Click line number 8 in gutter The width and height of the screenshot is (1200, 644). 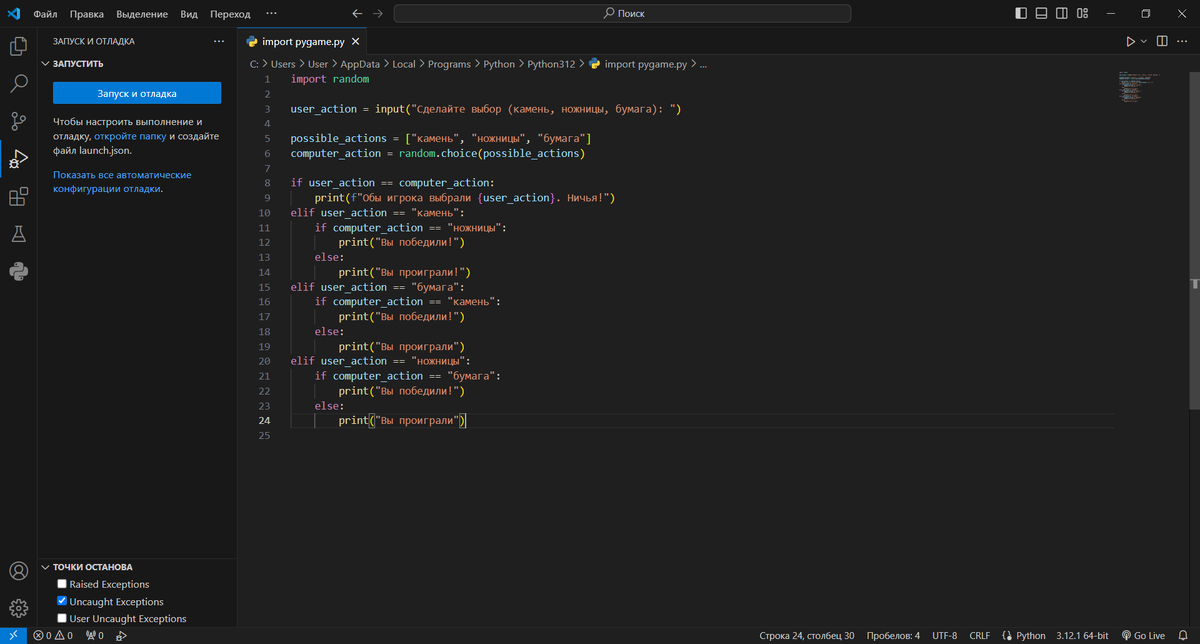coord(267,183)
